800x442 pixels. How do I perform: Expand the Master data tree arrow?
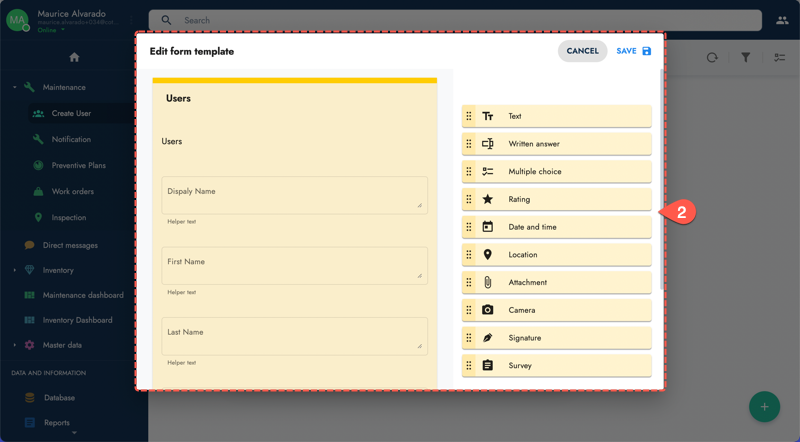[x=15, y=345]
